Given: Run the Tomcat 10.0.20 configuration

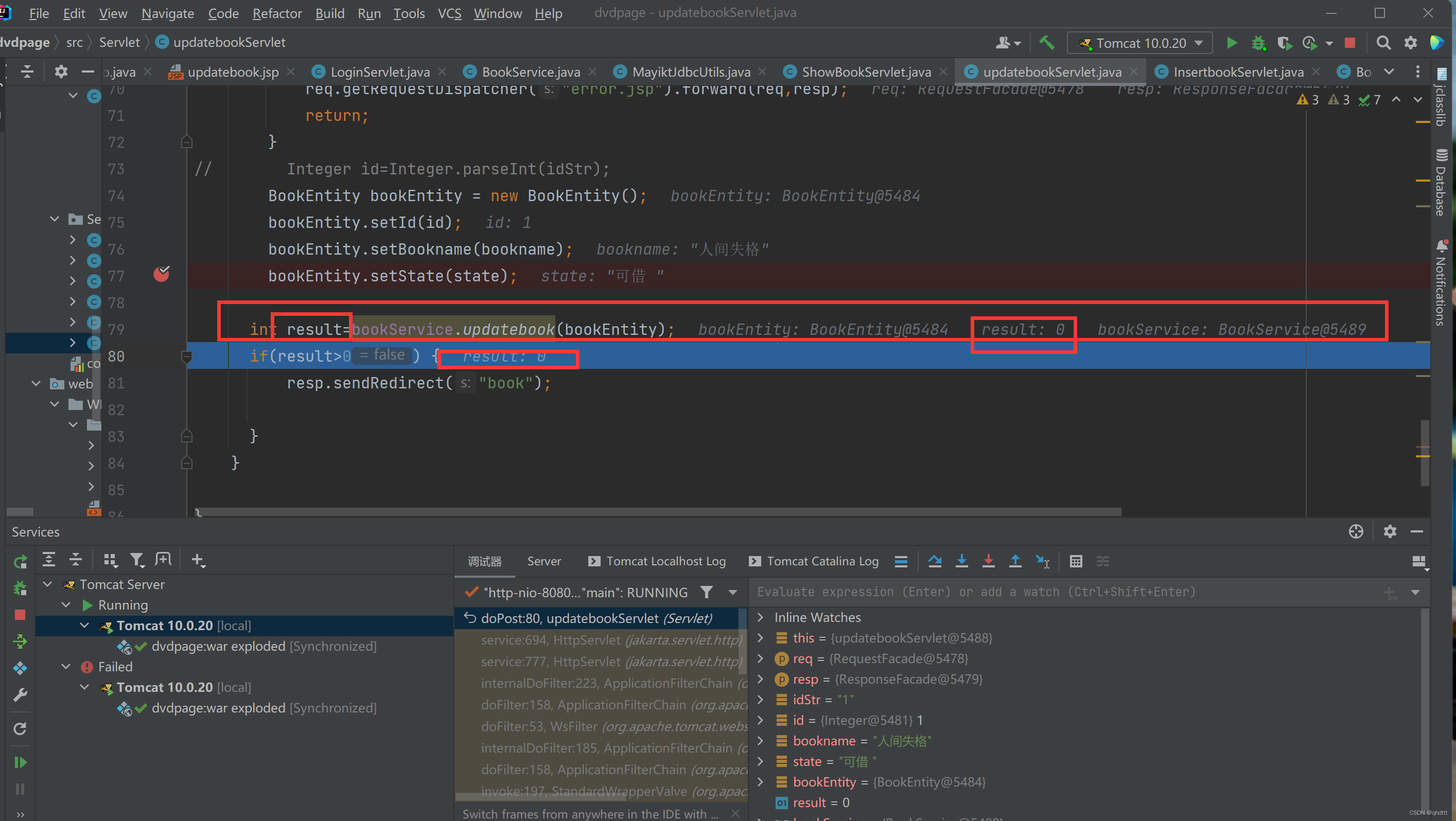Looking at the screenshot, I should 1231,43.
